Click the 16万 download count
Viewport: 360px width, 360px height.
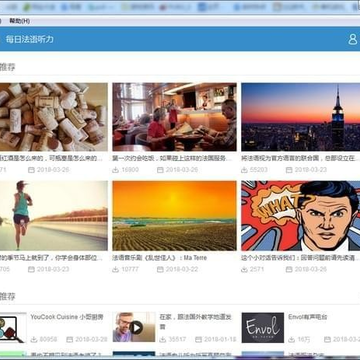(304, 339)
